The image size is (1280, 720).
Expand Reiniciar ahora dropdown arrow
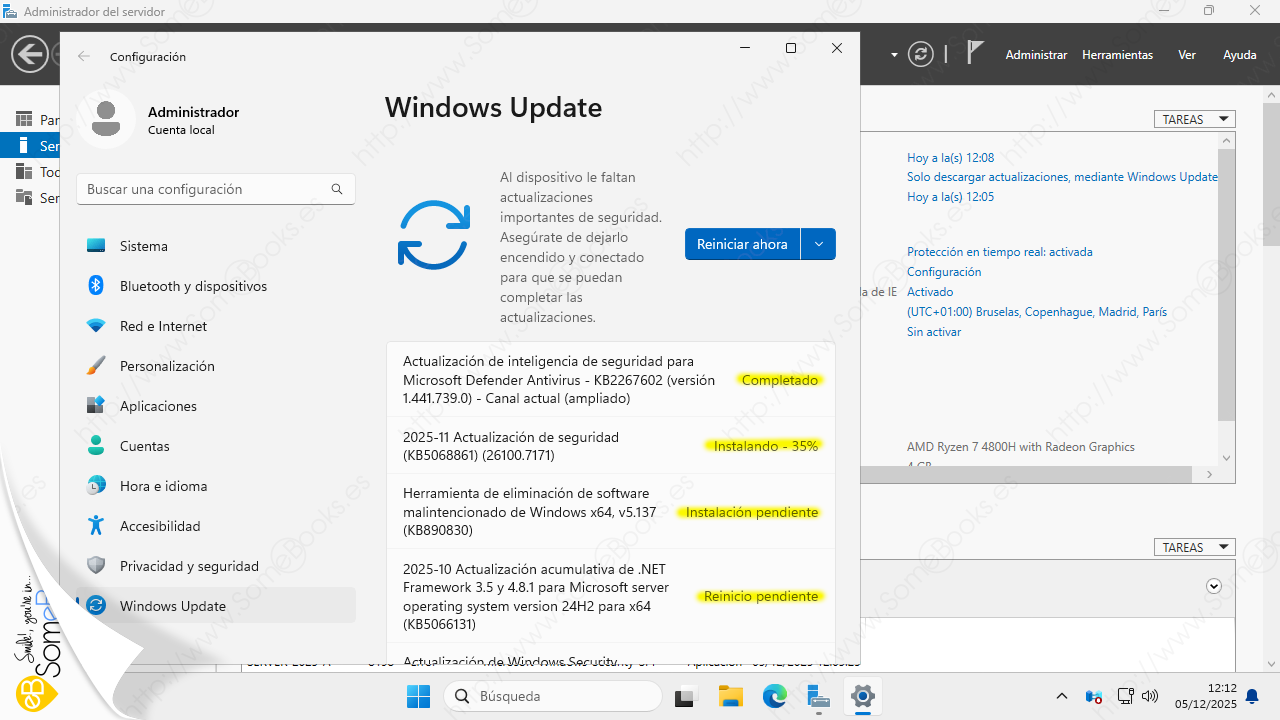819,244
